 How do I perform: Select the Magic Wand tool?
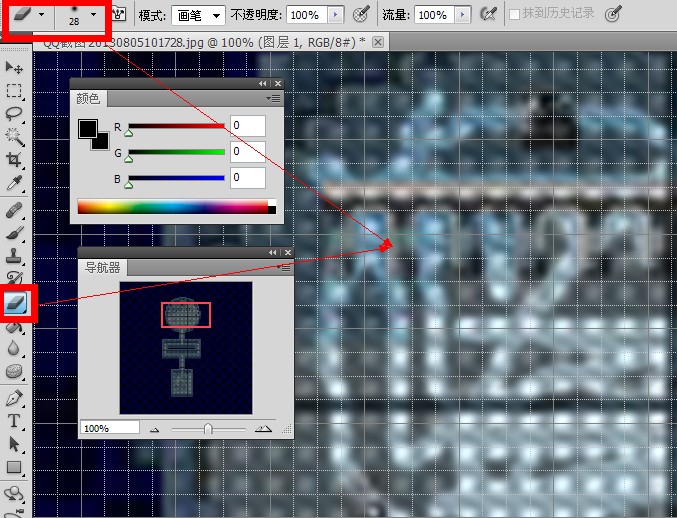(14, 136)
